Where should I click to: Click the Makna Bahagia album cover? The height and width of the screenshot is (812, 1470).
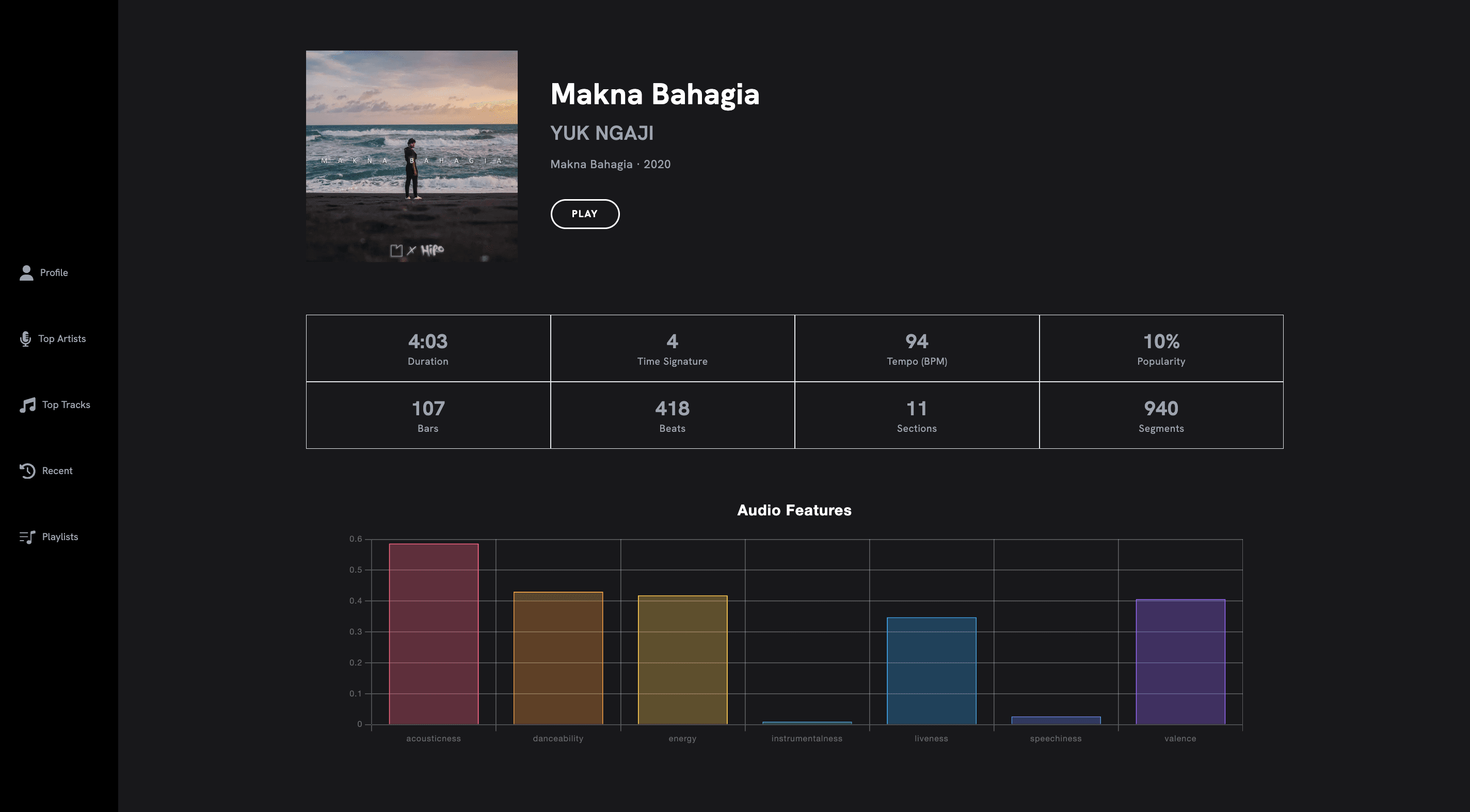(x=411, y=156)
